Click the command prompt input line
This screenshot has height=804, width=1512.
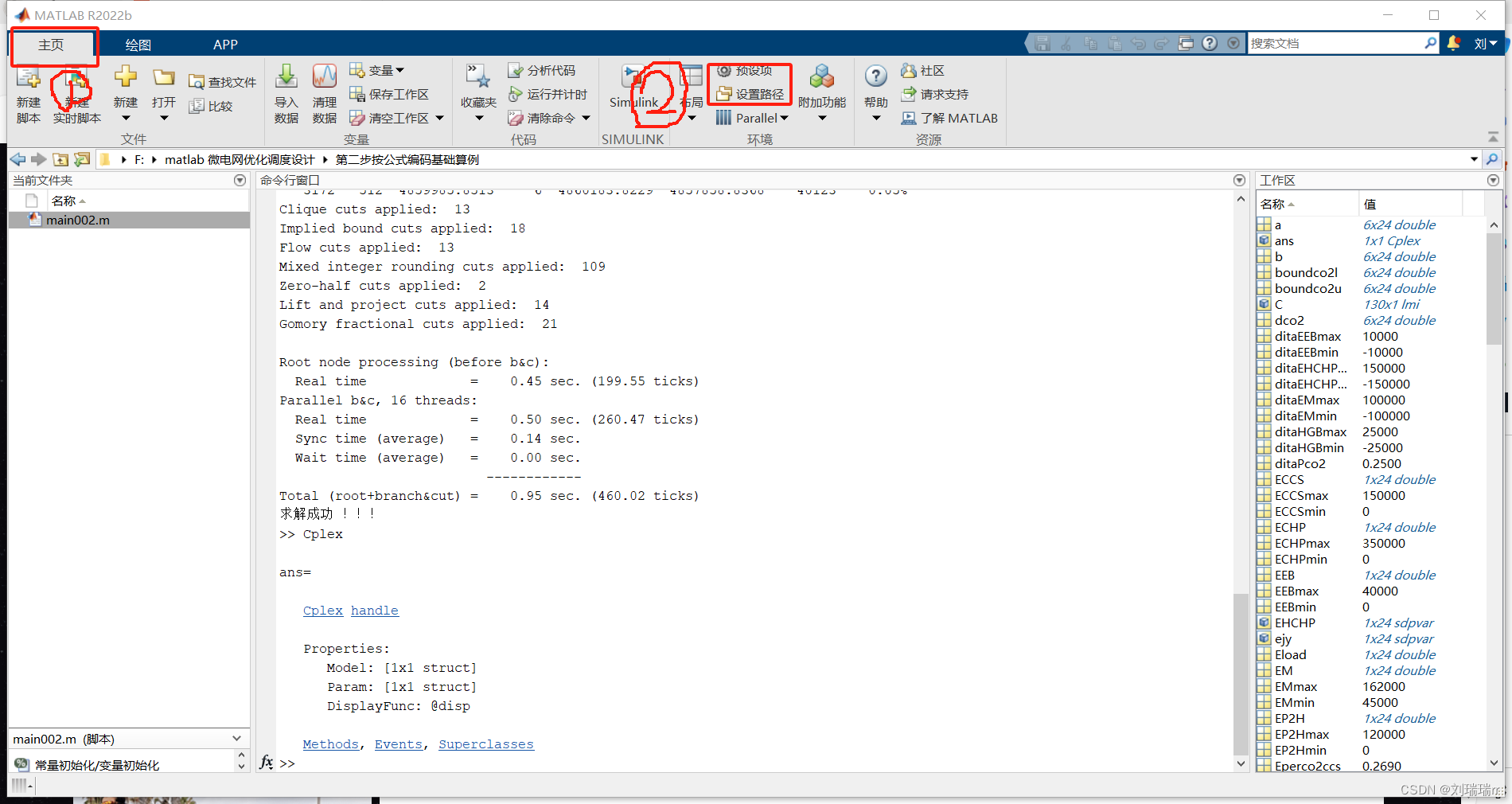coord(756,763)
